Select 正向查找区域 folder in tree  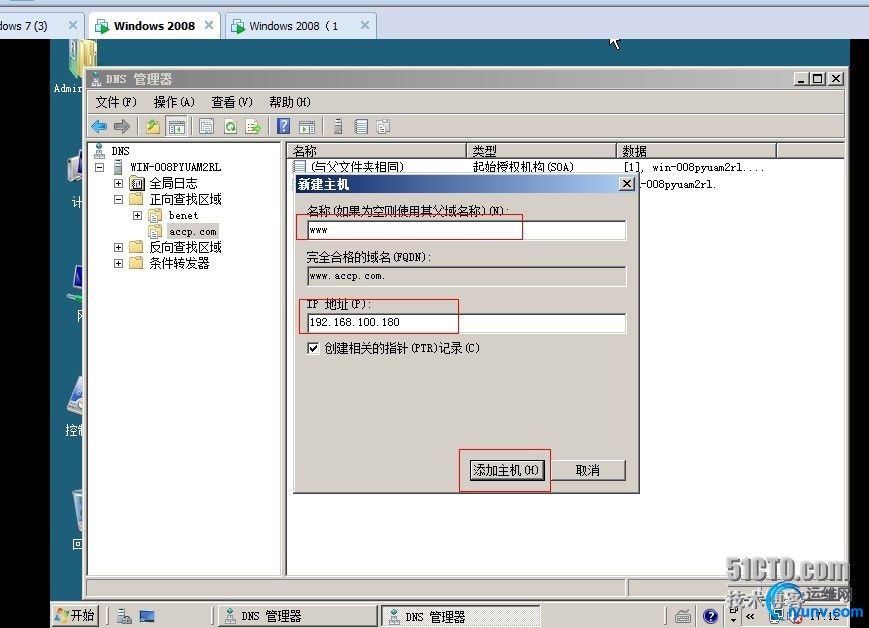pyautogui.click(x=185, y=199)
